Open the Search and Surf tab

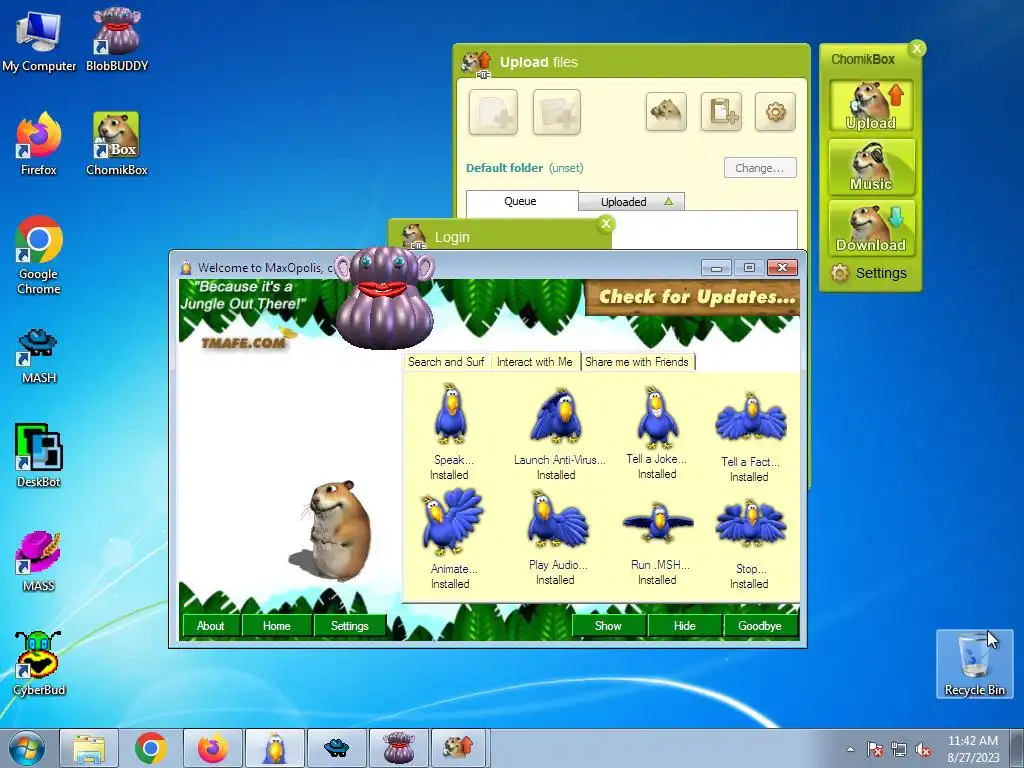coord(446,362)
